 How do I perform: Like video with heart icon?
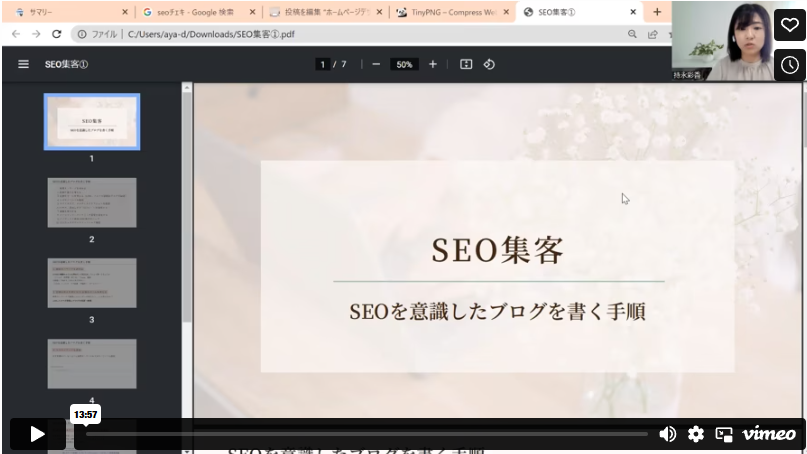pyautogui.click(x=789, y=24)
